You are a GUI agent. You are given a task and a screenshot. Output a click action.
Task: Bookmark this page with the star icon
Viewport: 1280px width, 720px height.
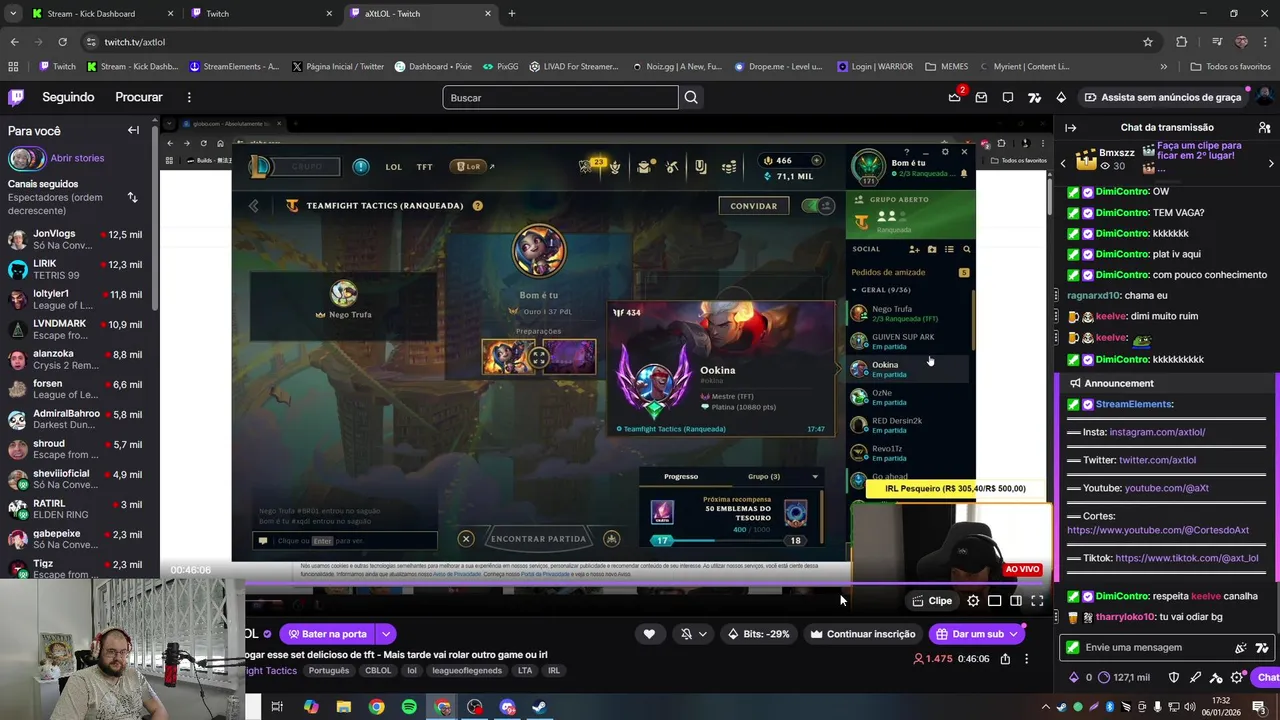(1148, 42)
